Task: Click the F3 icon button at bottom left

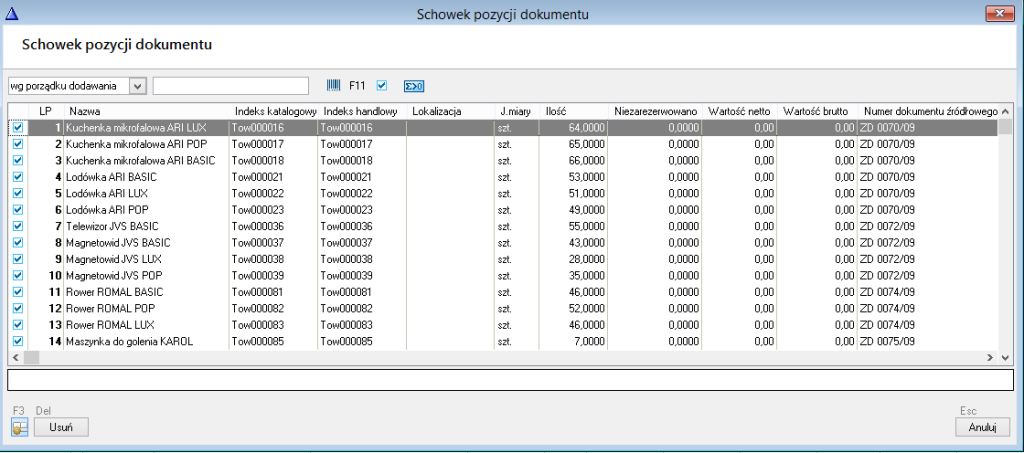Action: point(19,427)
